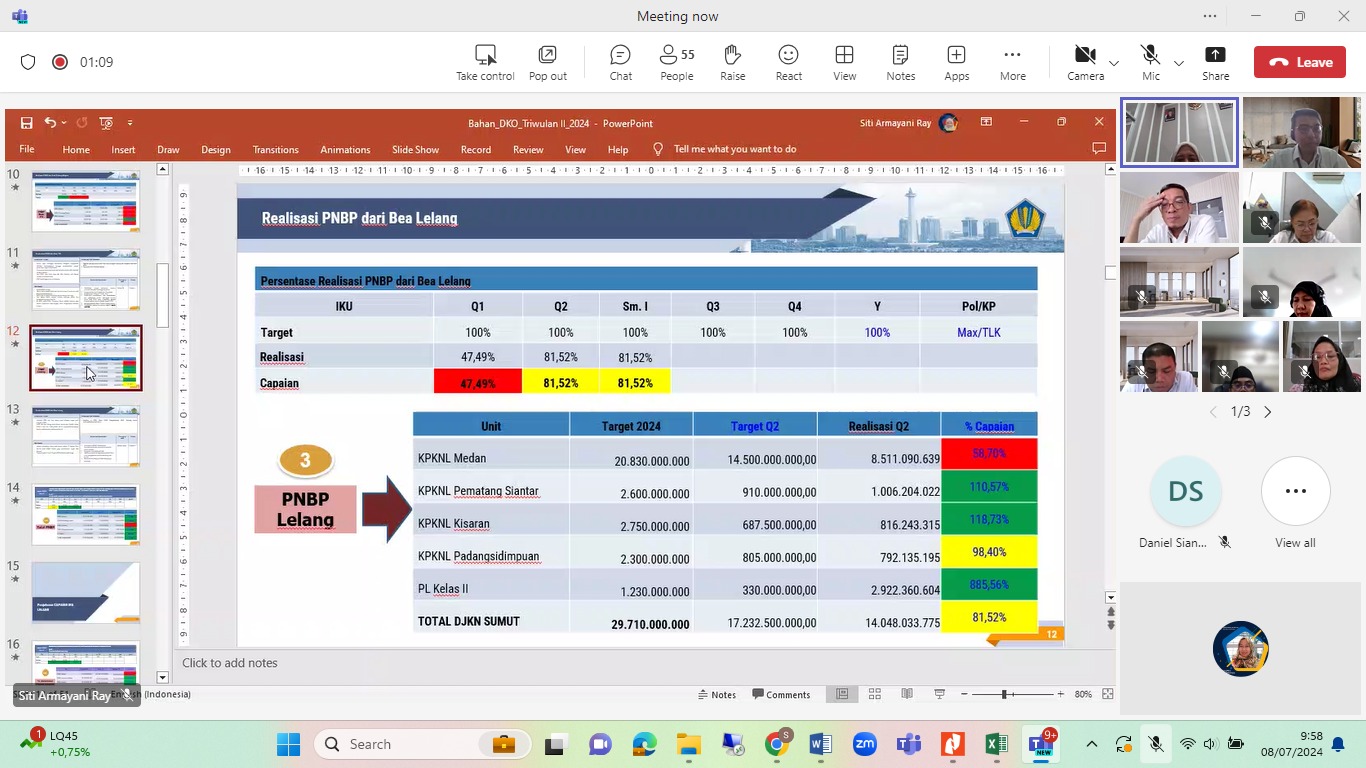Leave the meeting

point(1299,62)
